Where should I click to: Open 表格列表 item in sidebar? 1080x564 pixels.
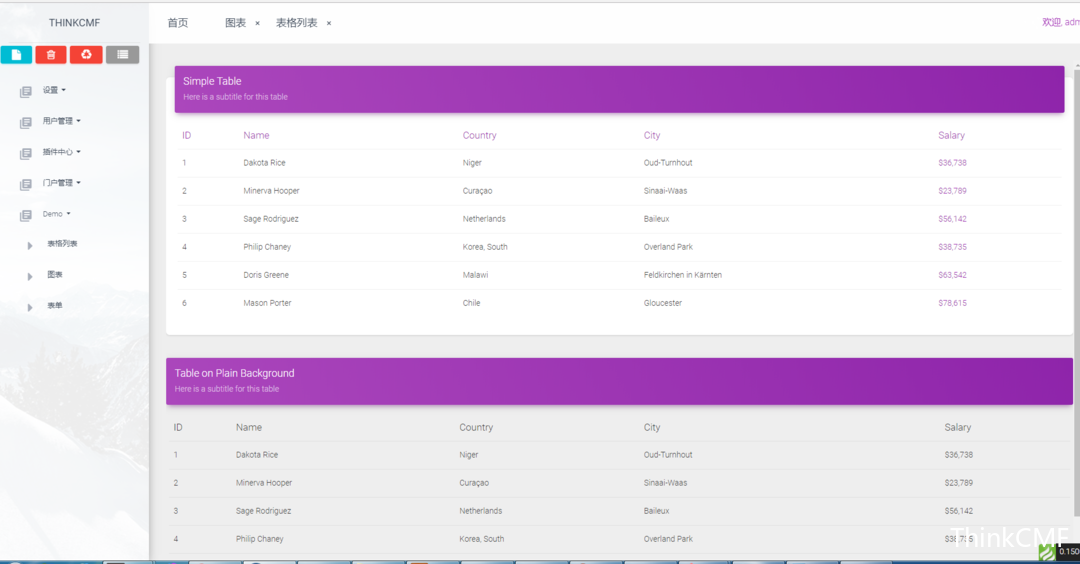tap(62, 244)
